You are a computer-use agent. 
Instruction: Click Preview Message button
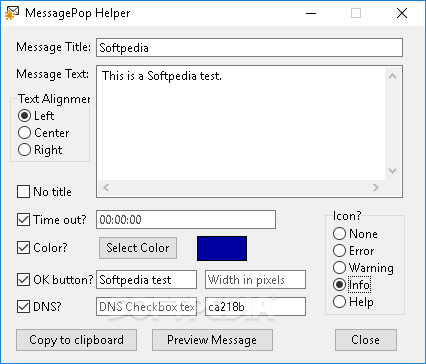tap(212, 340)
